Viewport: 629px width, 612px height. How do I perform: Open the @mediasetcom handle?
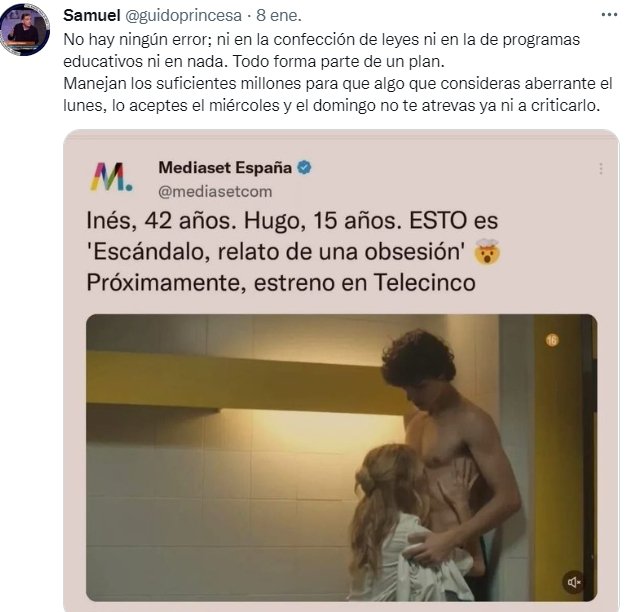tap(215, 192)
